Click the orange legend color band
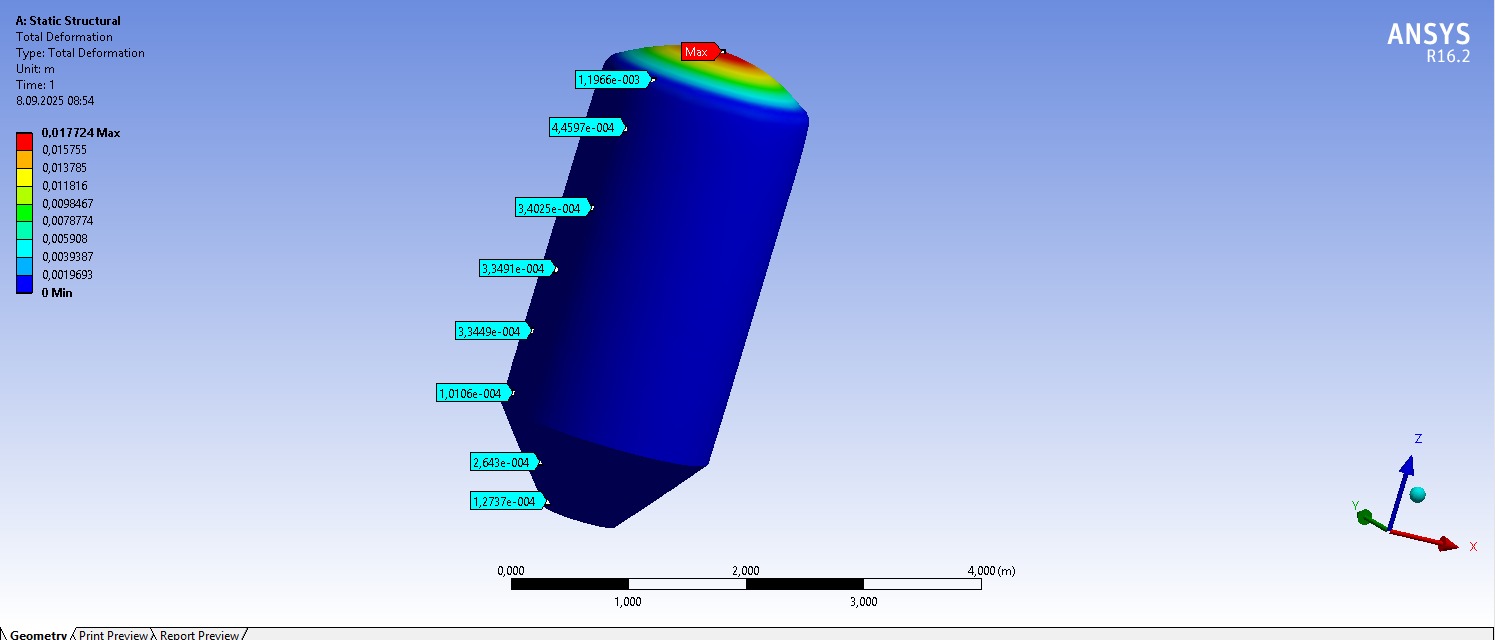Screen dimensions: 1495x640 tap(24, 159)
